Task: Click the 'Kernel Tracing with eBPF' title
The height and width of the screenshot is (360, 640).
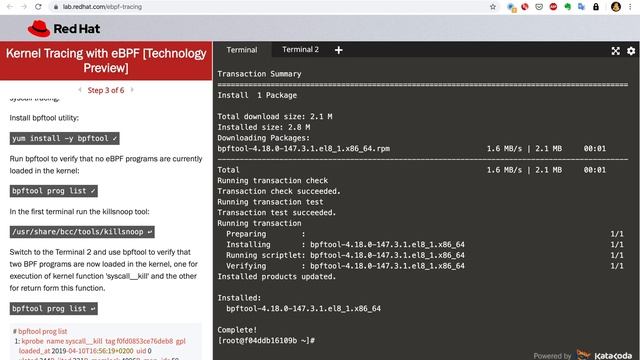Action: (106, 60)
